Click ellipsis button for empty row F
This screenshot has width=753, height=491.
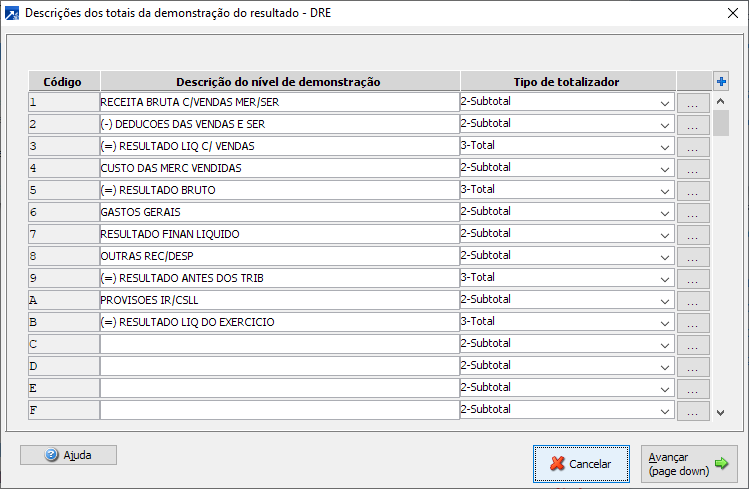(692, 410)
